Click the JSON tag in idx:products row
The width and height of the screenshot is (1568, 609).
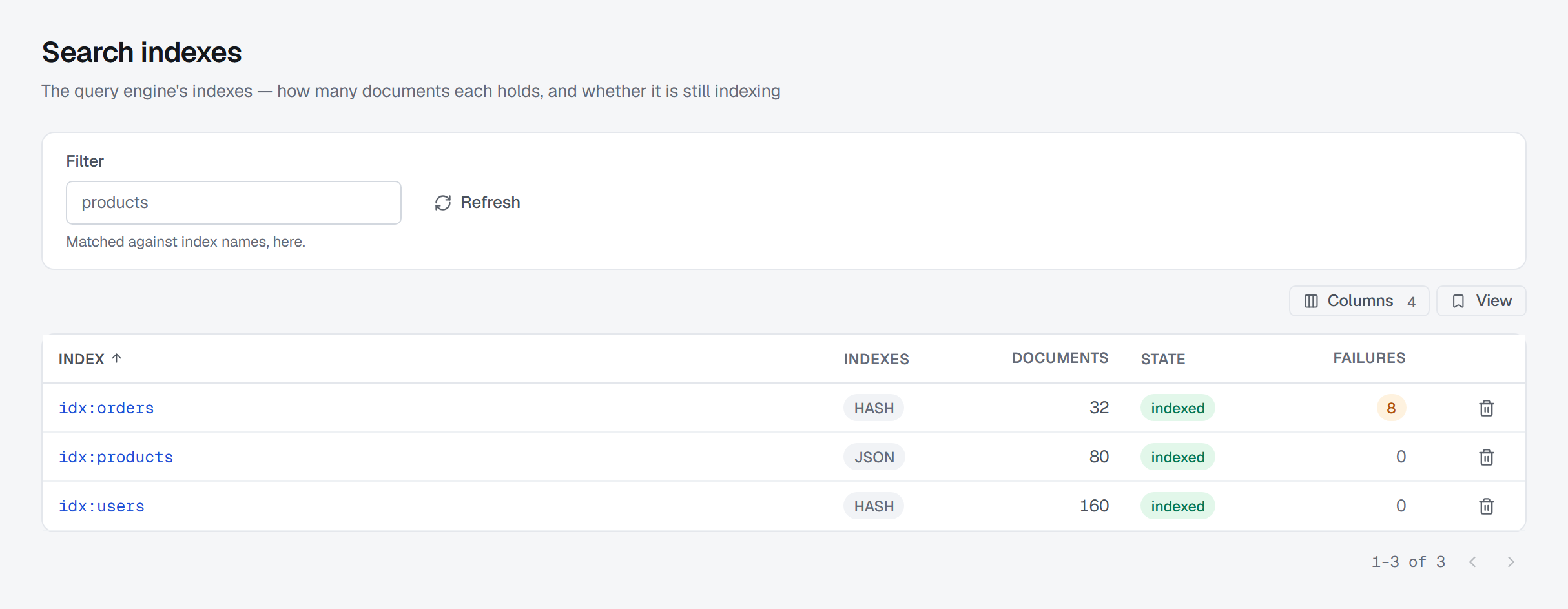tap(874, 457)
